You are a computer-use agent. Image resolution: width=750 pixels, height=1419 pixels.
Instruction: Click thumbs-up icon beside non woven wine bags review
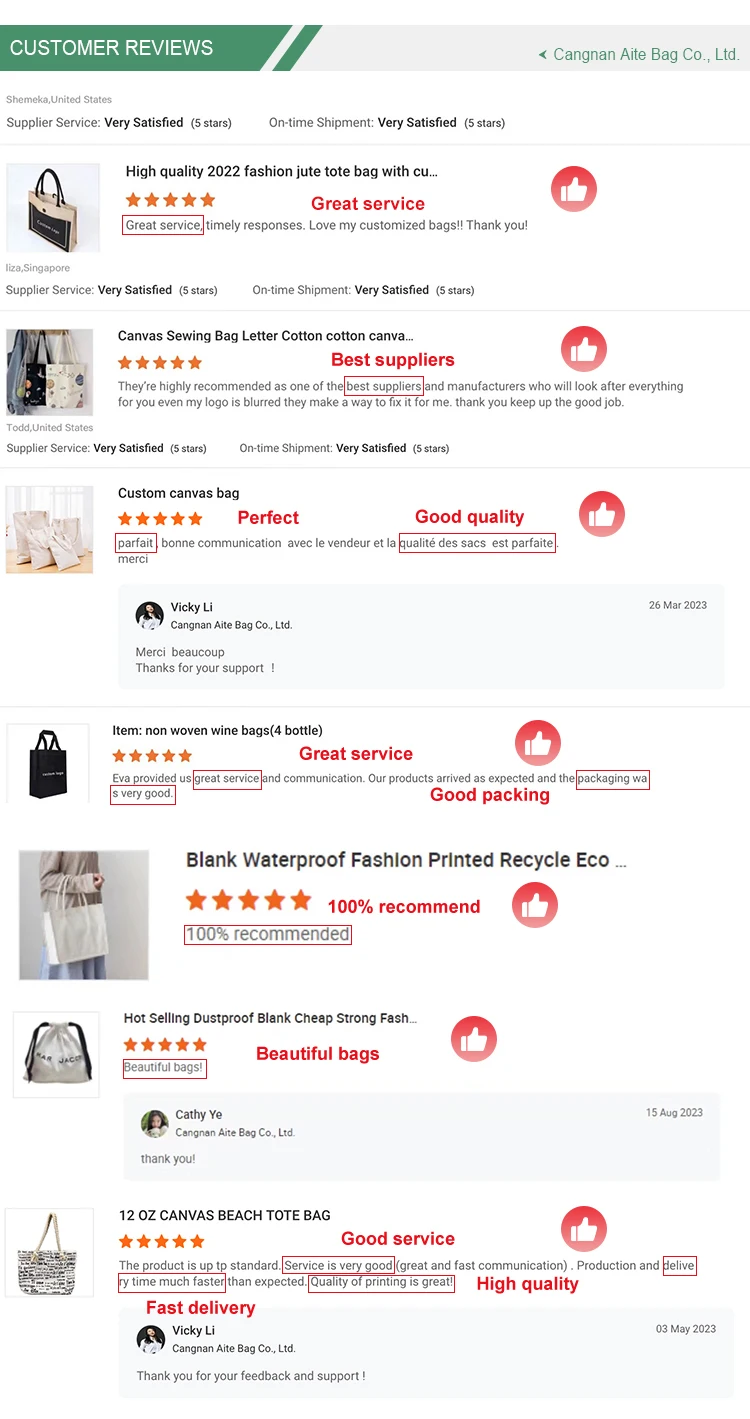tap(538, 743)
